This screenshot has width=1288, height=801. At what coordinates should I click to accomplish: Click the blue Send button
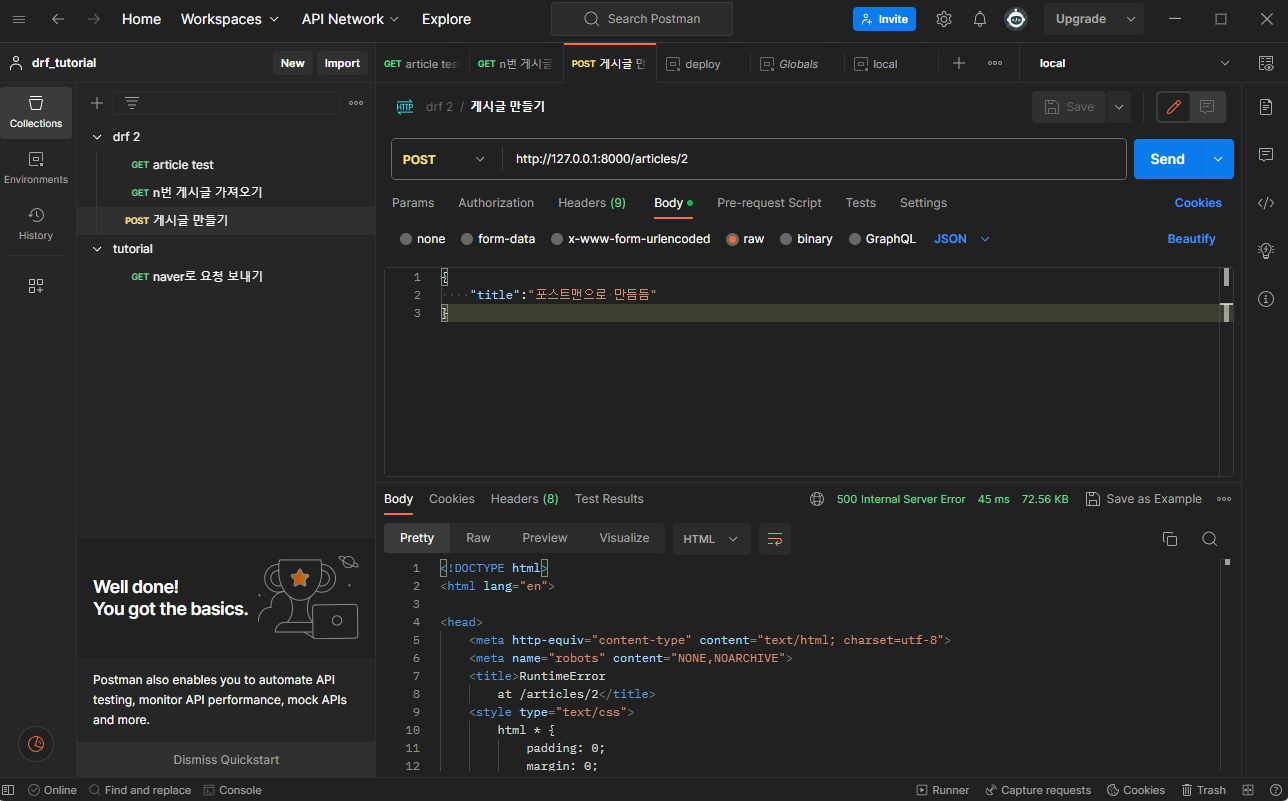coord(1167,159)
